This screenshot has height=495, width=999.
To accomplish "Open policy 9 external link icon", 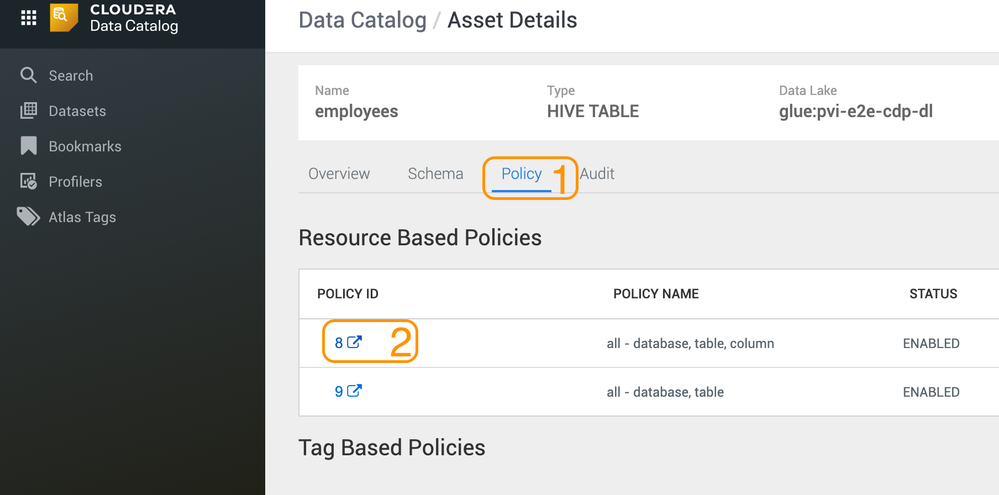I will coord(354,391).
